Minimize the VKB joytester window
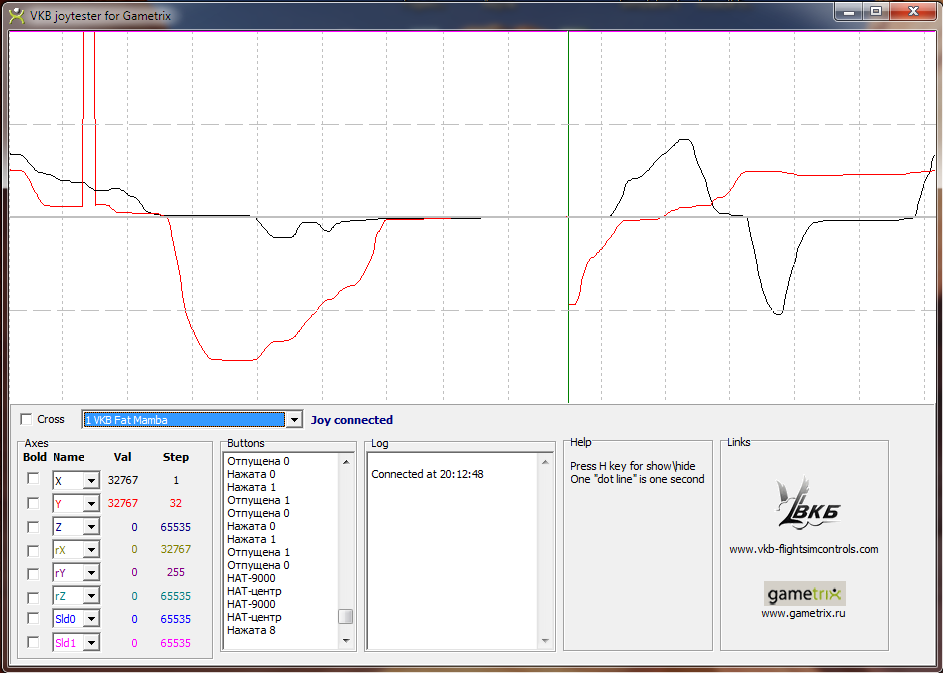 (849, 11)
